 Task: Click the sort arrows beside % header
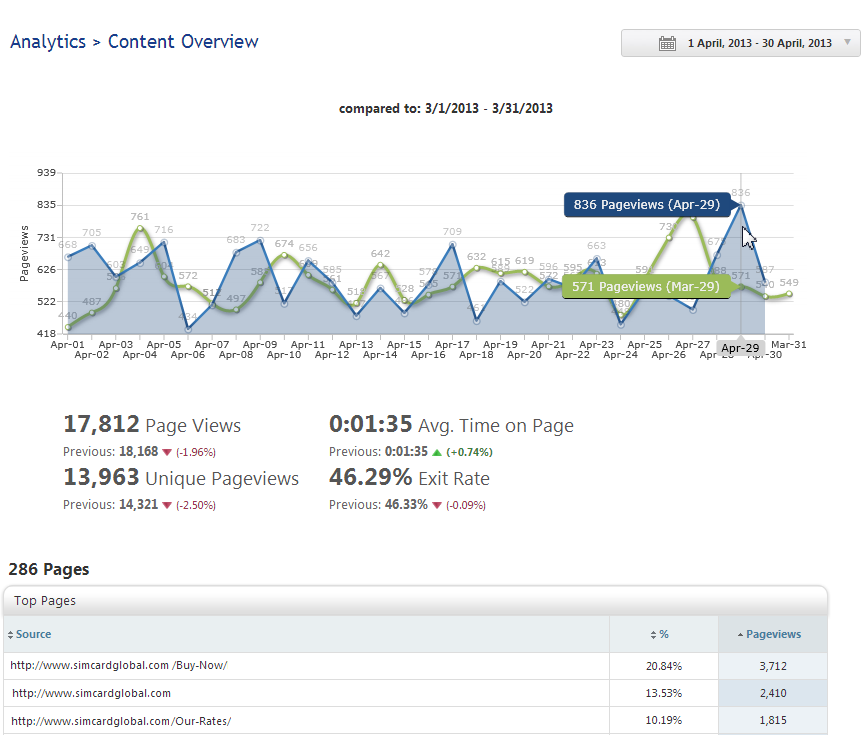[653, 635]
